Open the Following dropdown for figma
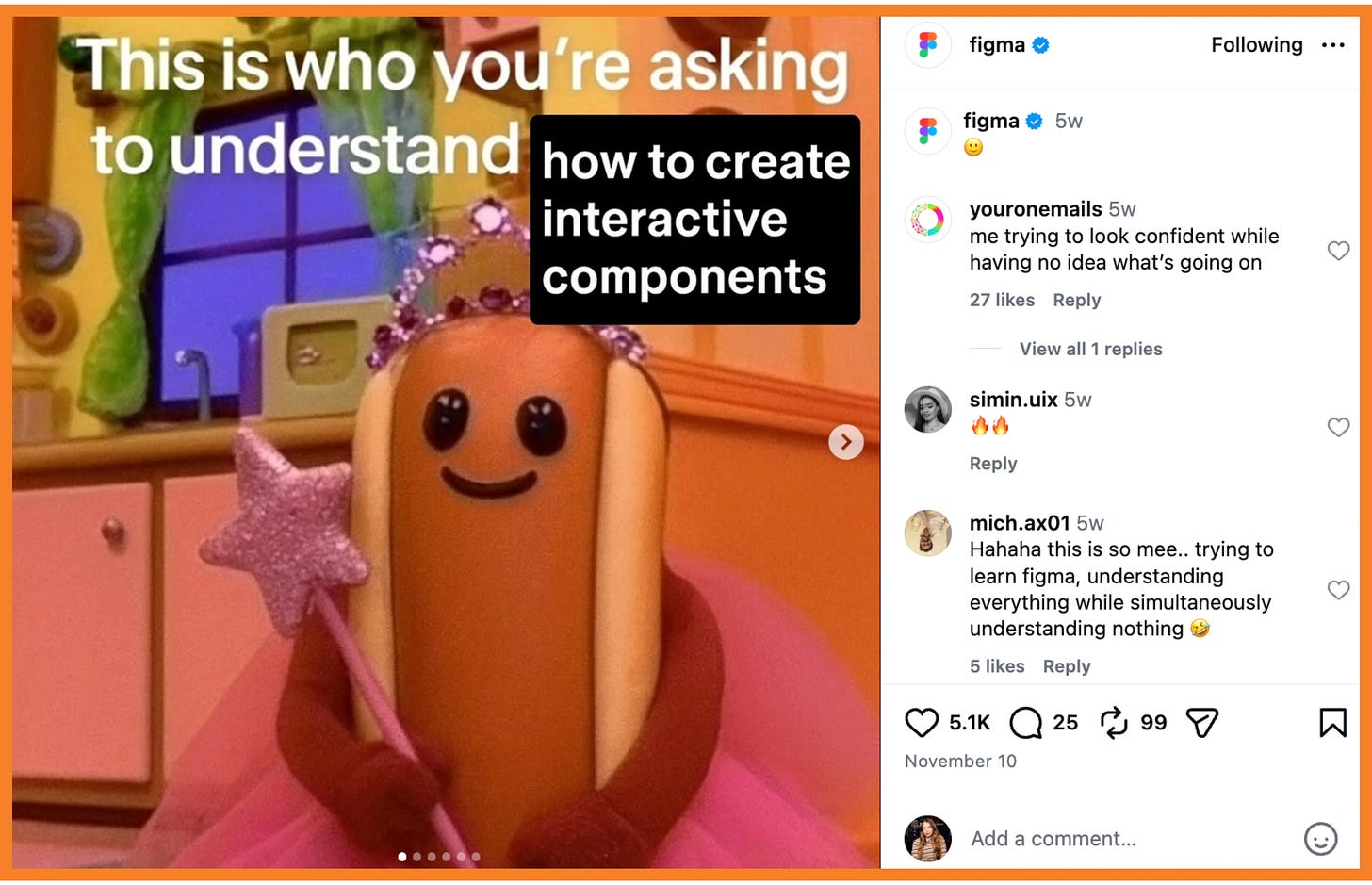The width and height of the screenshot is (1372, 885). tap(1256, 45)
